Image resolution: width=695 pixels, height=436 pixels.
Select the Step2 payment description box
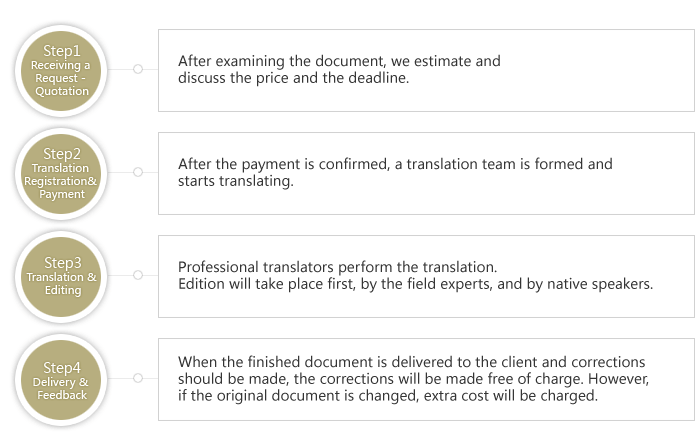426,173
